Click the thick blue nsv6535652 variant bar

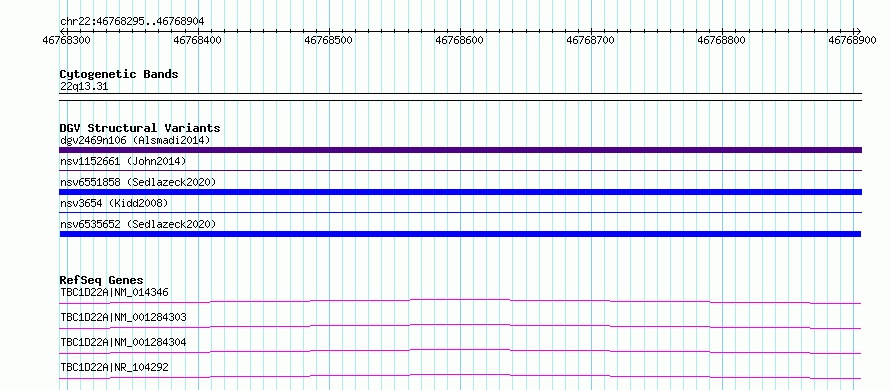point(460,234)
